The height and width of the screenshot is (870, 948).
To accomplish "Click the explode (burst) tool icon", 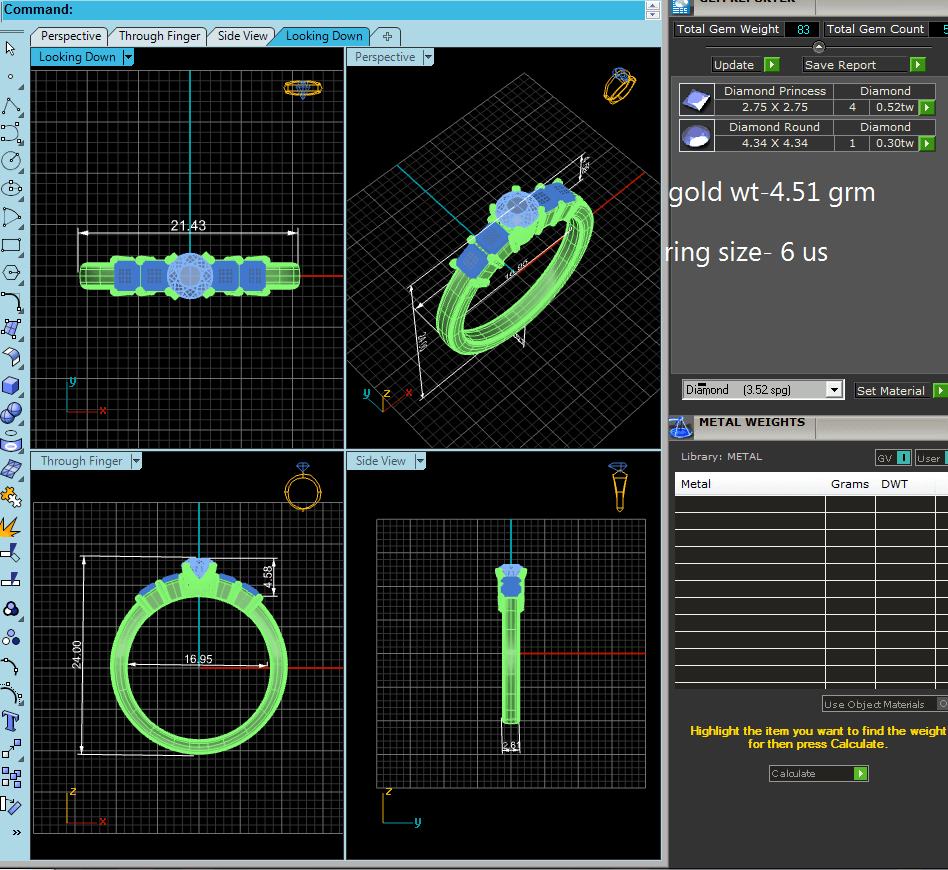I will click(x=11, y=525).
